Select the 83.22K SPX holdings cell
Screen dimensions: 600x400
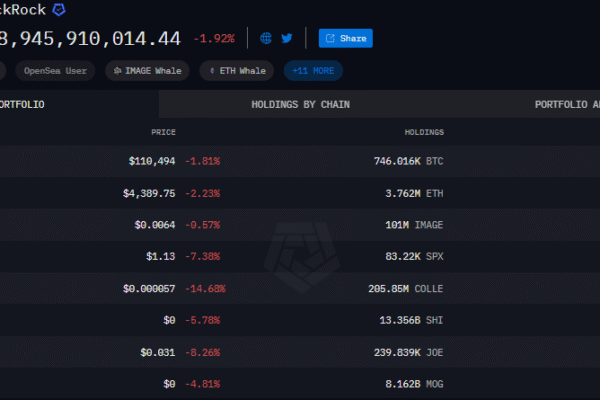click(x=414, y=256)
